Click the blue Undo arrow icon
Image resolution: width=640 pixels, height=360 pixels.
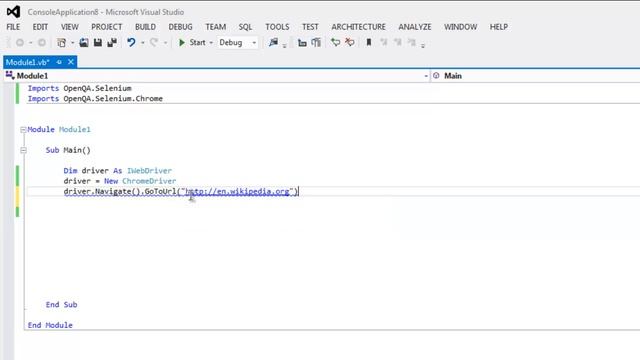131,42
